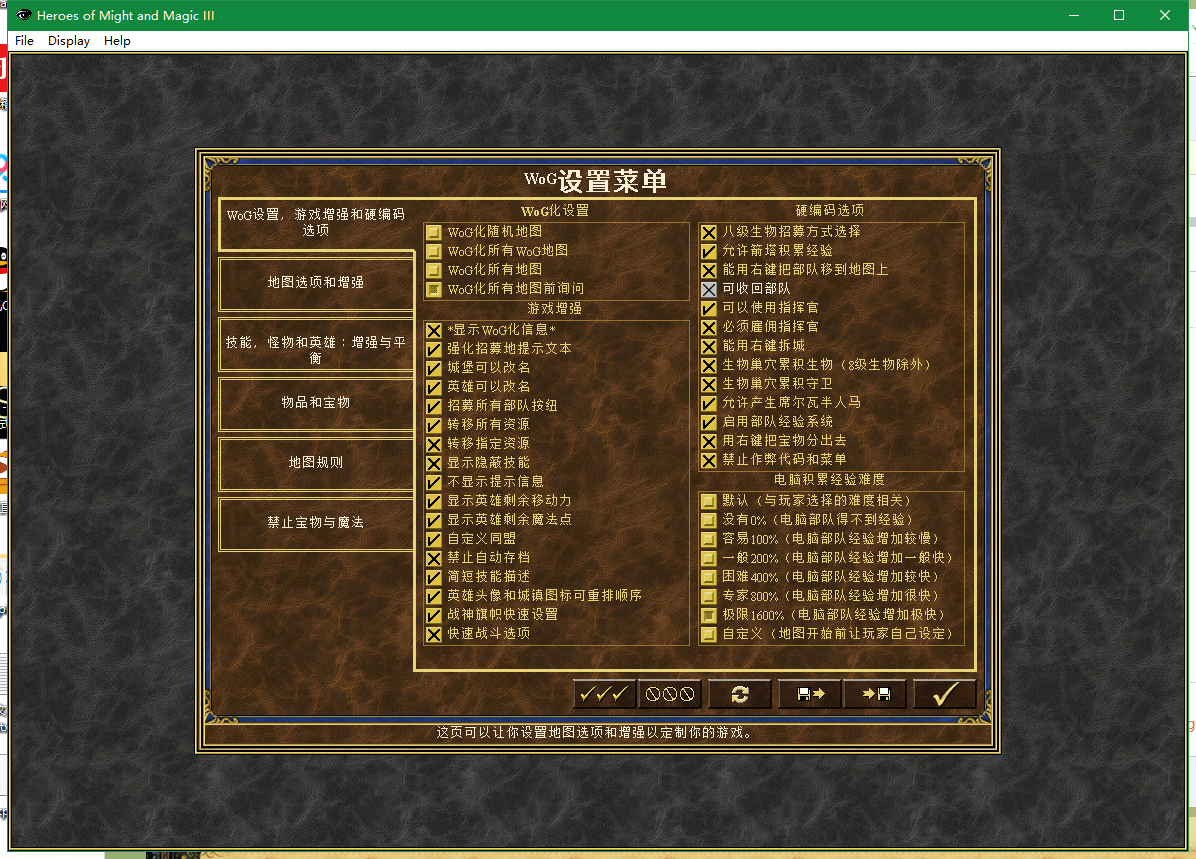The height and width of the screenshot is (859, 1196).
Task: Toggle 战神旗帜快速设置 checkbox
Action: coord(434,615)
